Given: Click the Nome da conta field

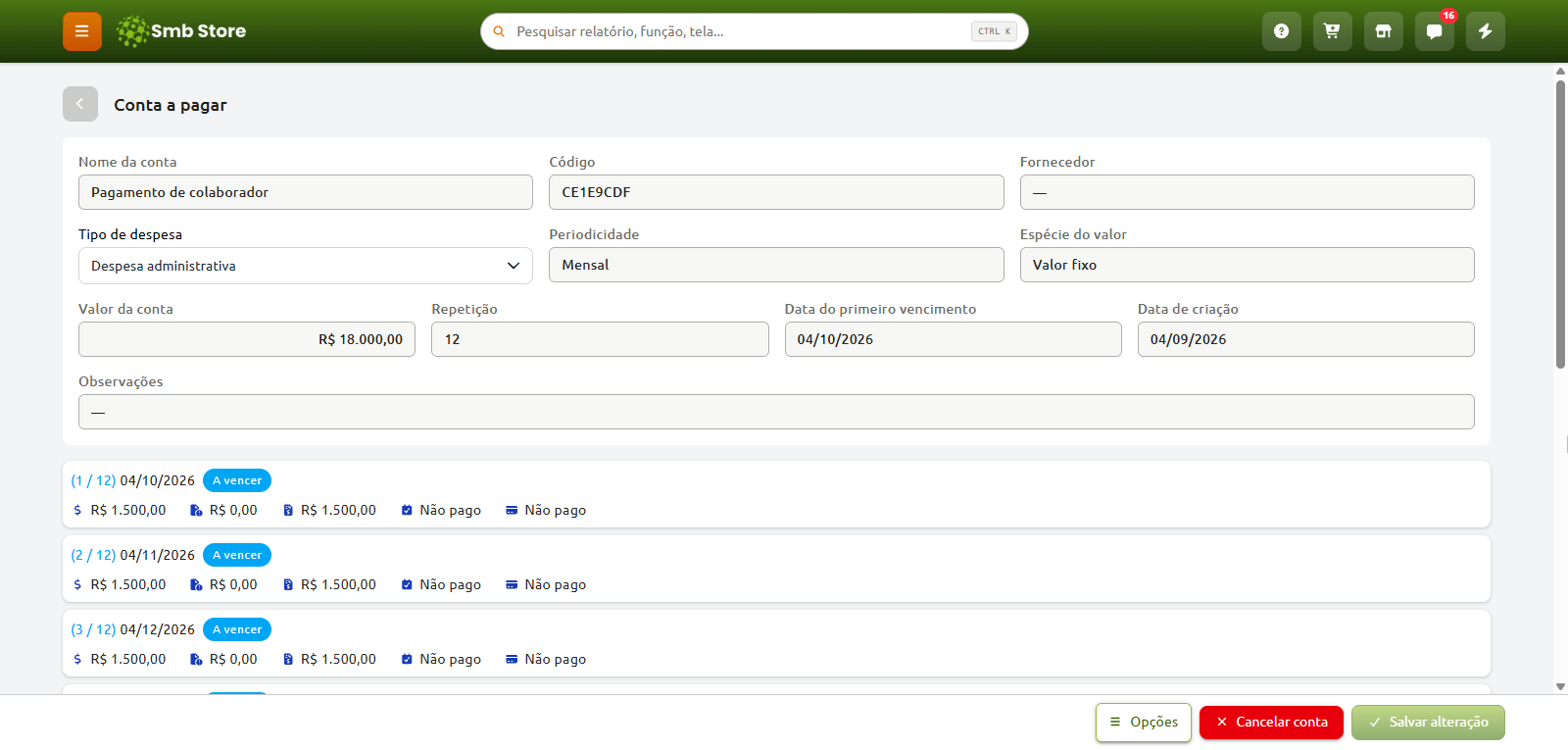Looking at the screenshot, I should (x=306, y=192).
